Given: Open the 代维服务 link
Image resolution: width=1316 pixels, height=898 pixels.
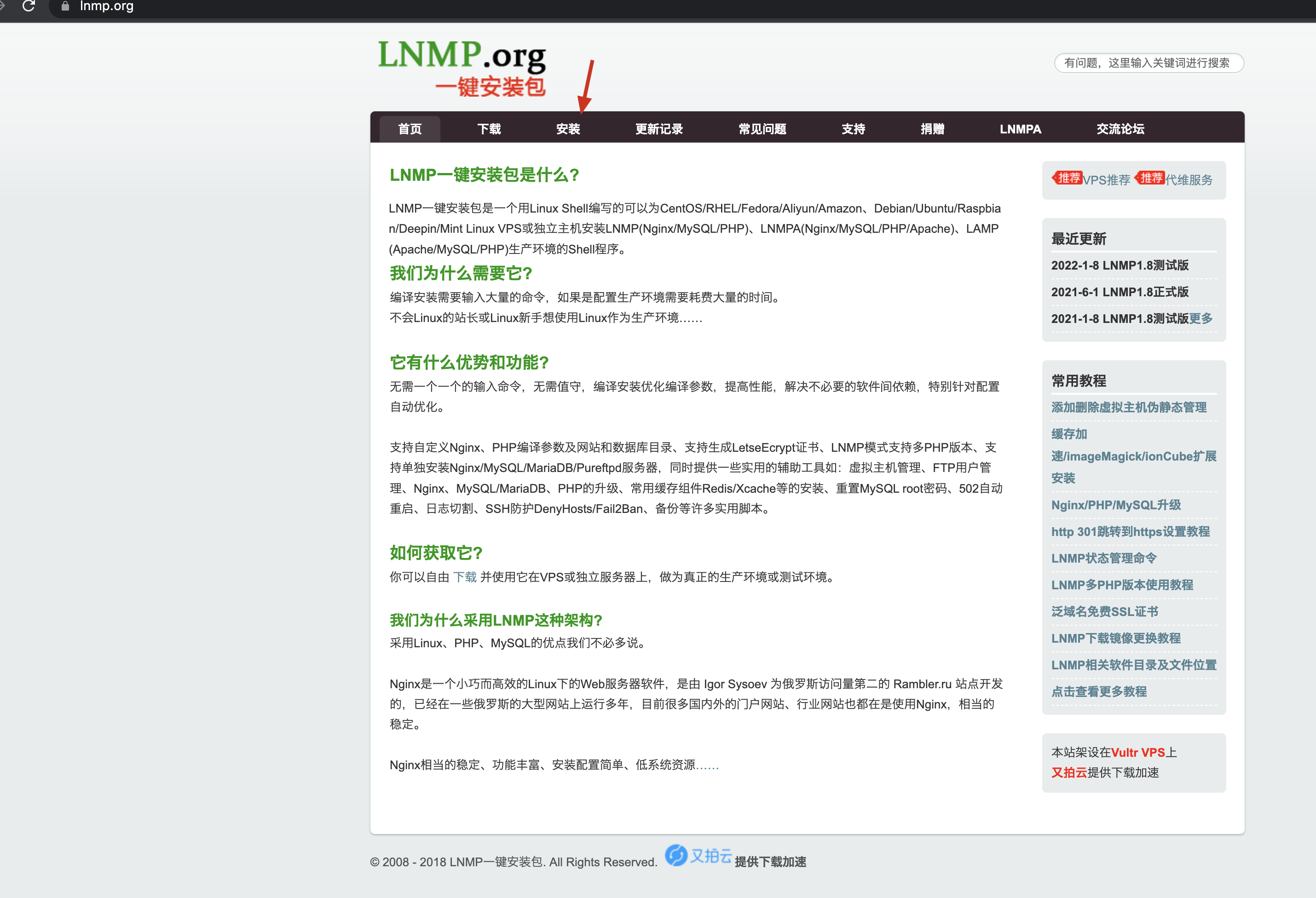Looking at the screenshot, I should tap(1189, 180).
